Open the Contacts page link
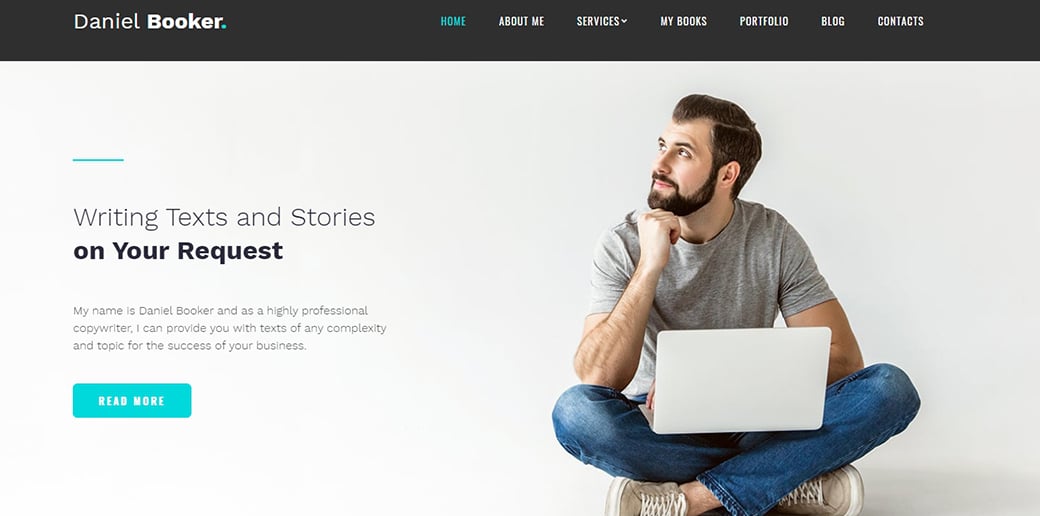 [x=901, y=21]
